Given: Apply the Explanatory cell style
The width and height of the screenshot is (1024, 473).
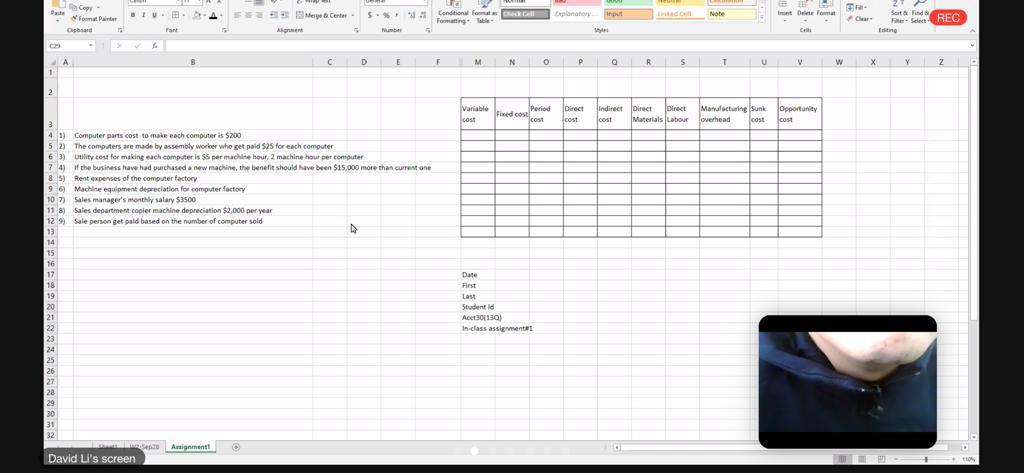Looking at the screenshot, I should pos(576,14).
